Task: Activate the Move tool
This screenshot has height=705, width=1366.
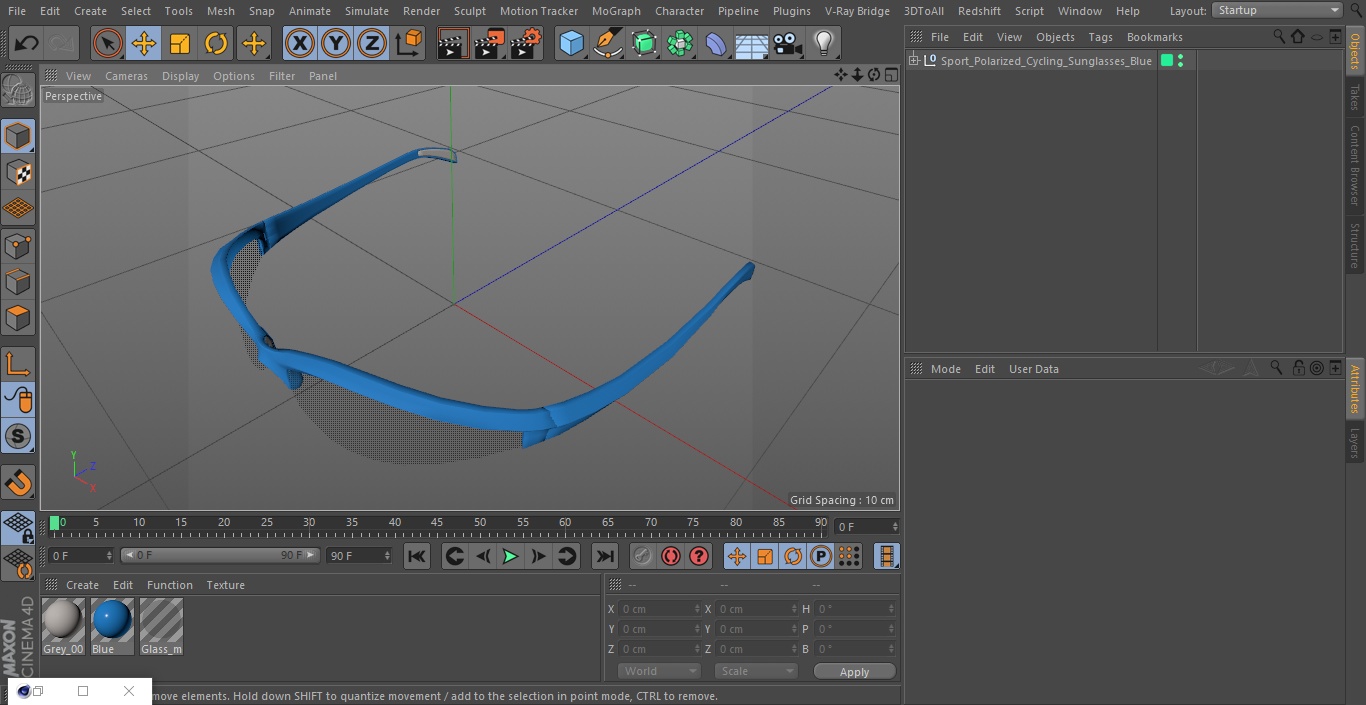Action: (144, 44)
